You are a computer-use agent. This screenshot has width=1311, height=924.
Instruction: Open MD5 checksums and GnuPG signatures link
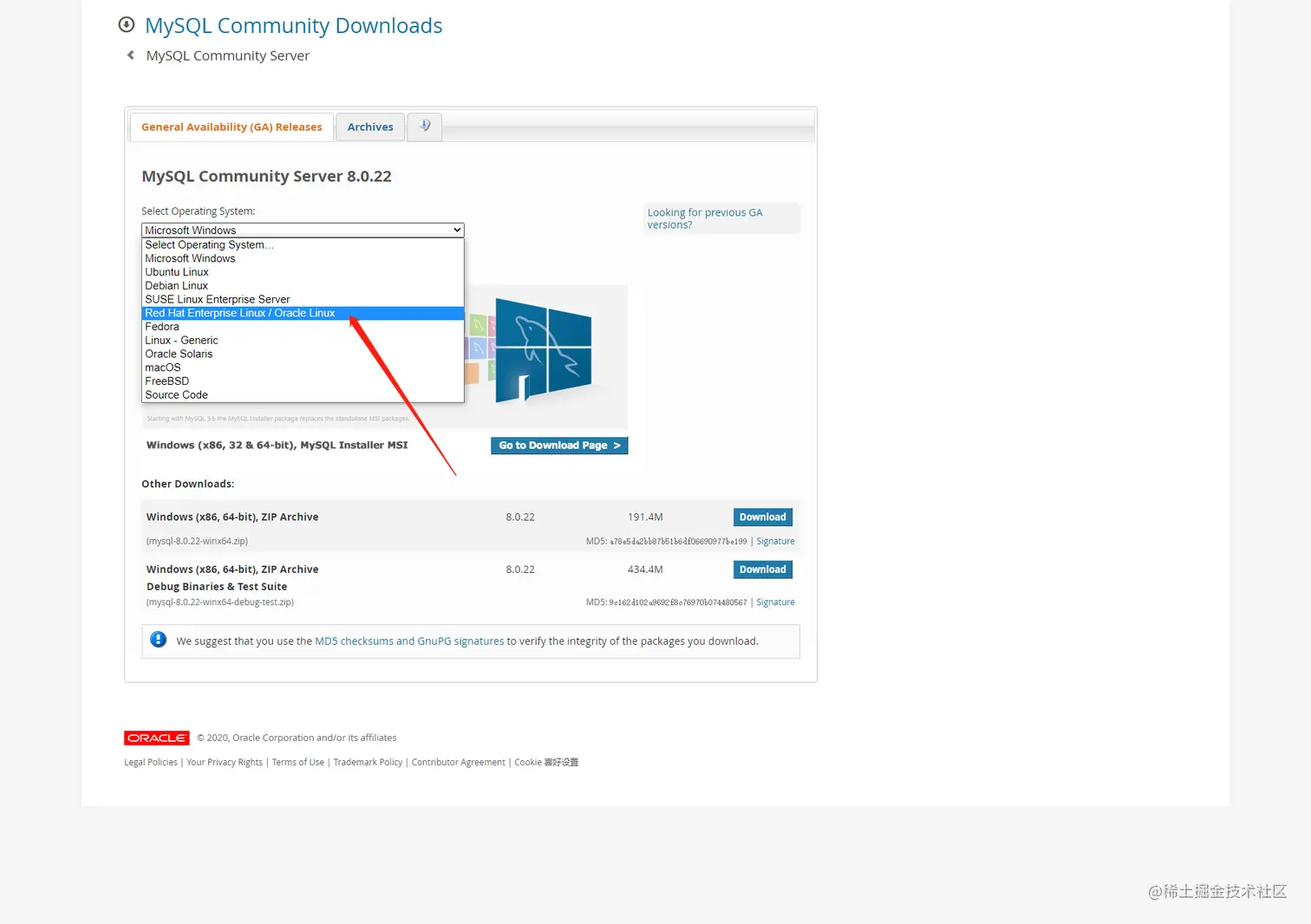tap(409, 641)
